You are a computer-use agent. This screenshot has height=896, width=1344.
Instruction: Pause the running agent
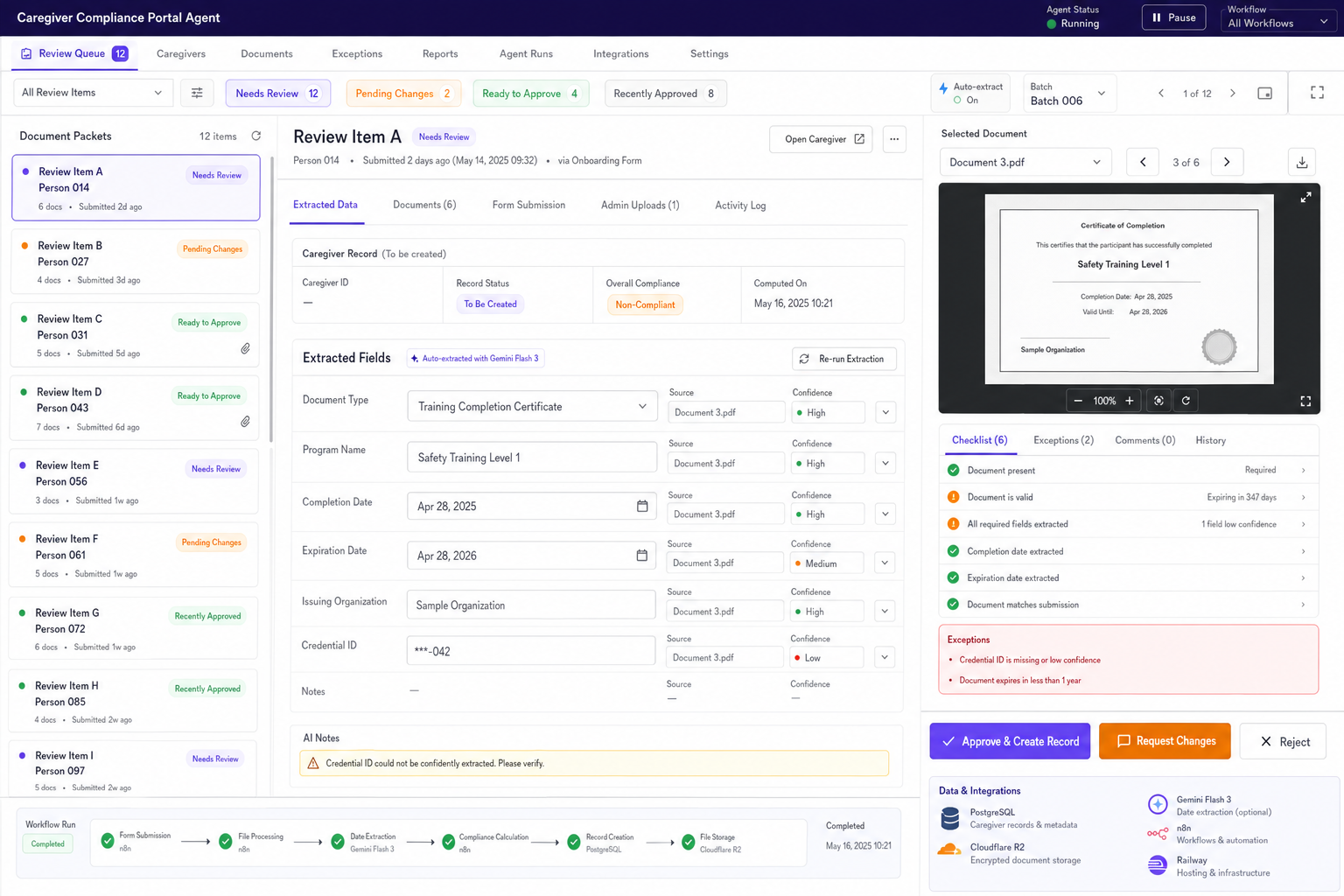pos(1173,17)
